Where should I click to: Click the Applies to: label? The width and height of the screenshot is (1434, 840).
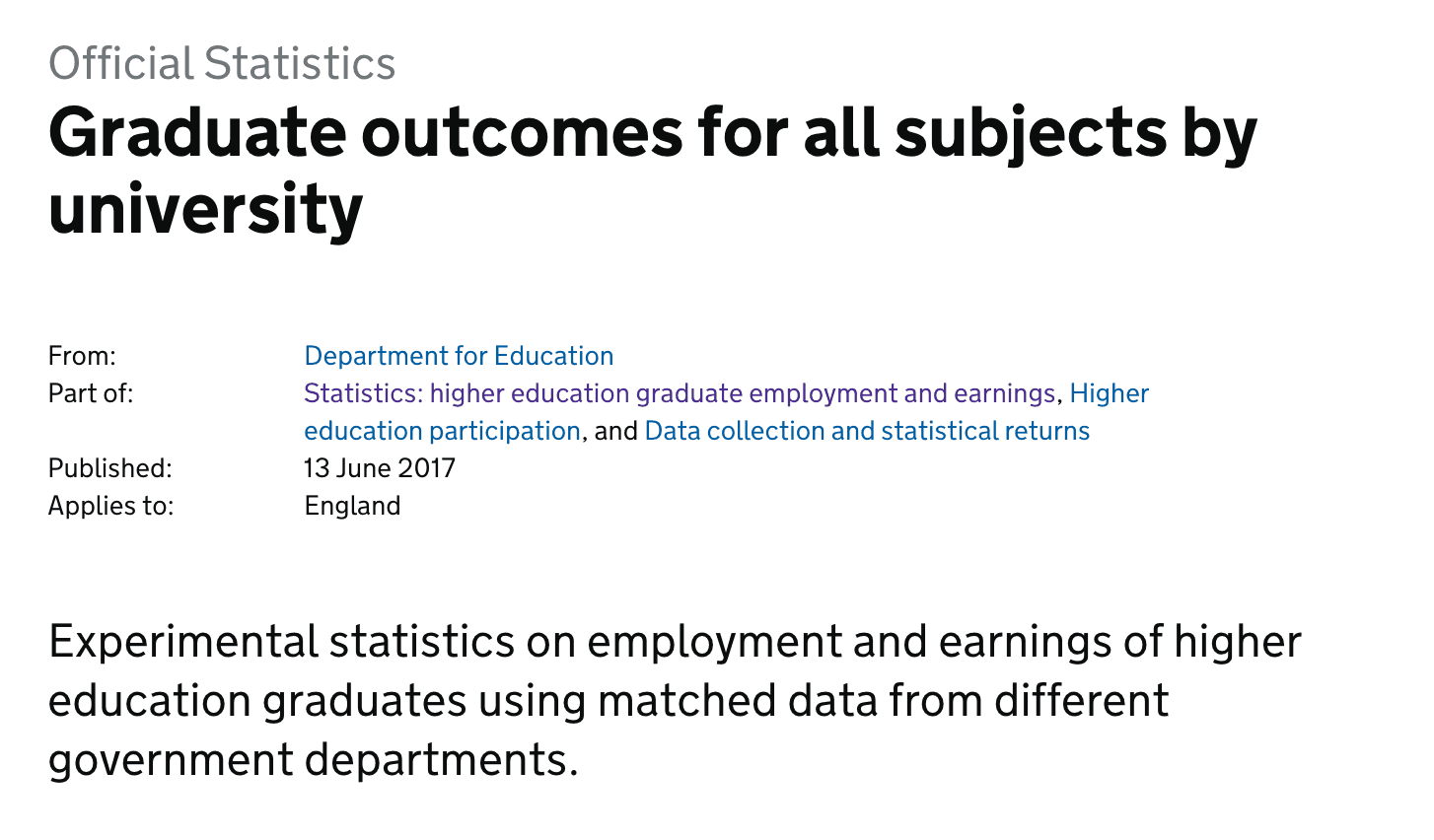110,506
